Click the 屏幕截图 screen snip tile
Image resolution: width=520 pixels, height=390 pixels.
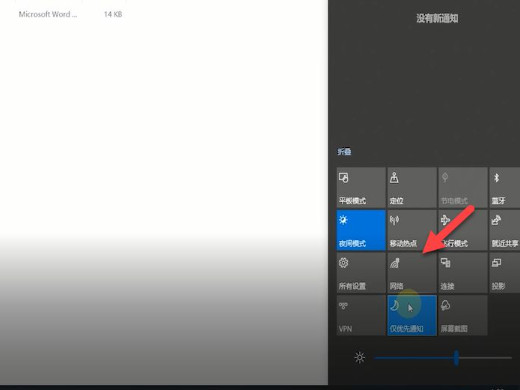pyautogui.click(x=463, y=315)
